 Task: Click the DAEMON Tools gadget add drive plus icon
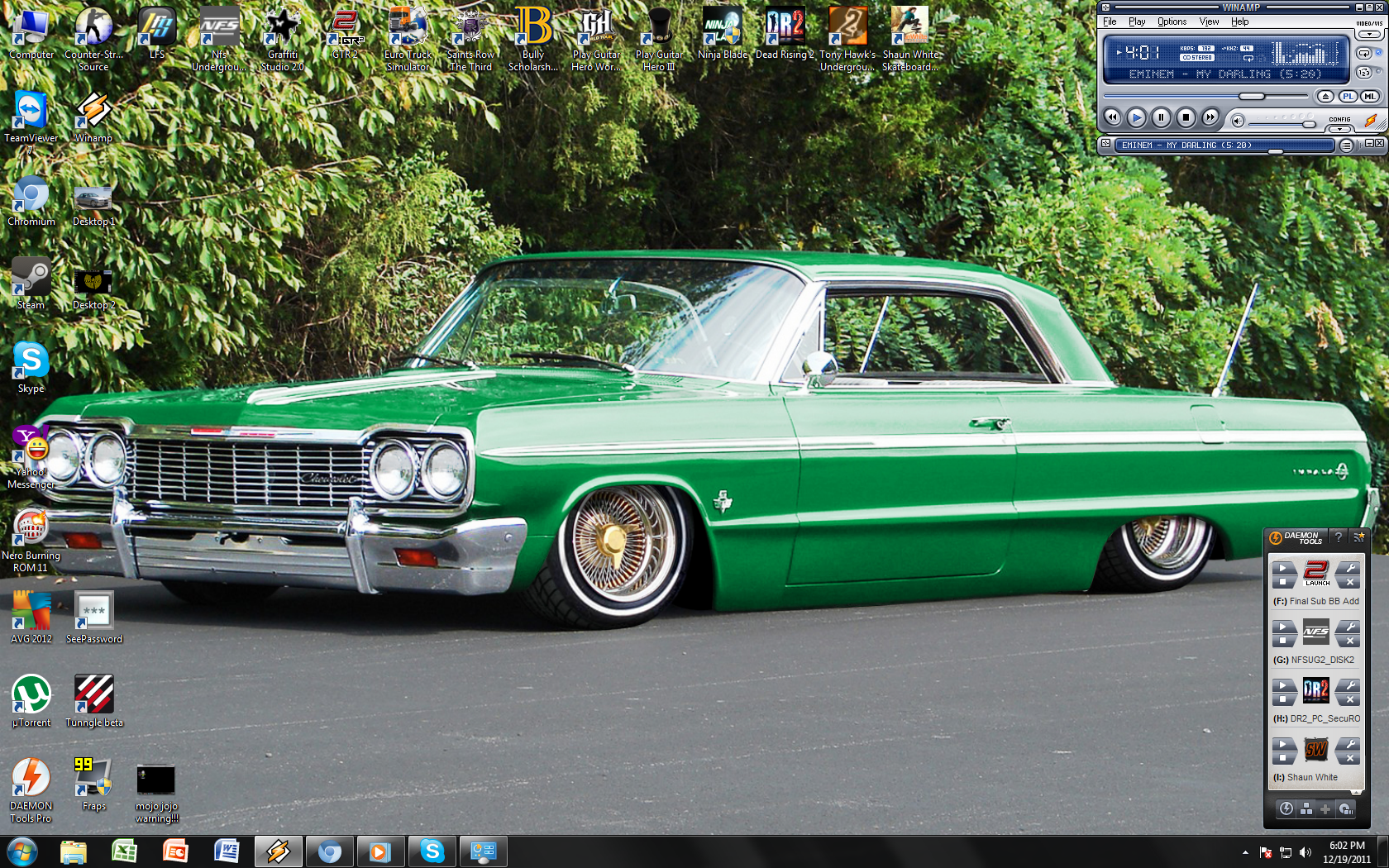click(x=1325, y=809)
